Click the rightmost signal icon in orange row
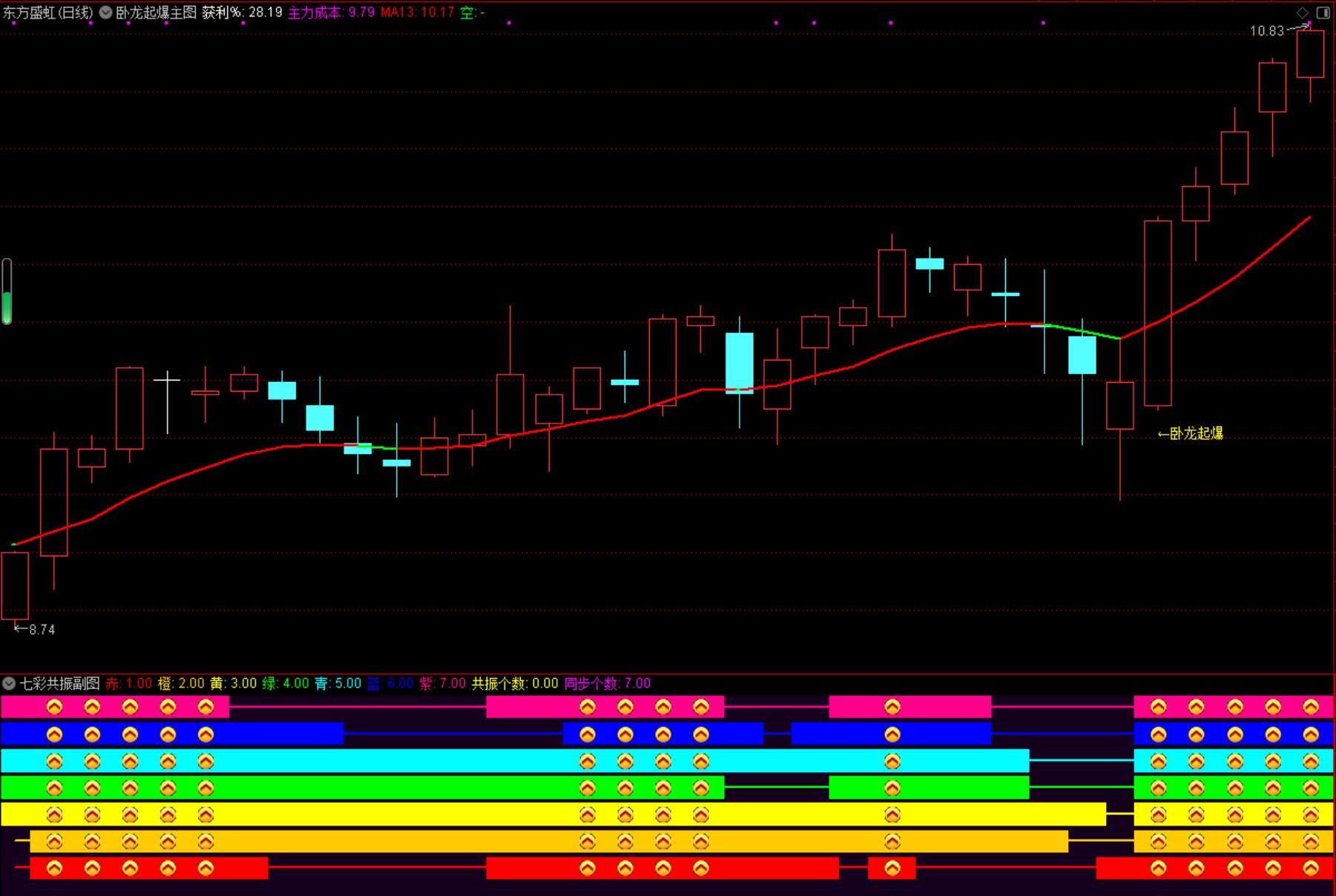1336x896 pixels. (x=1311, y=841)
